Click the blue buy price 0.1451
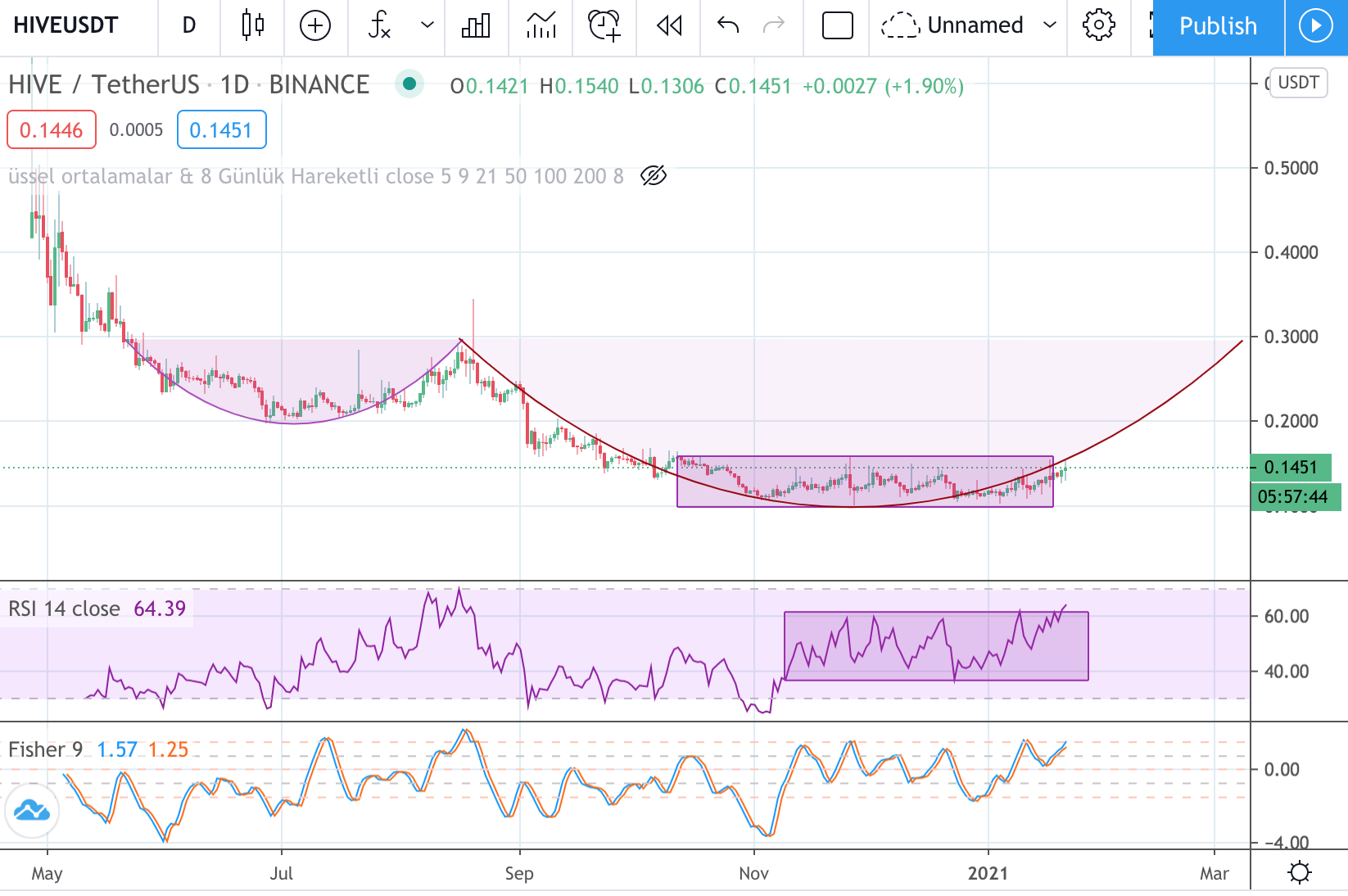 221,130
